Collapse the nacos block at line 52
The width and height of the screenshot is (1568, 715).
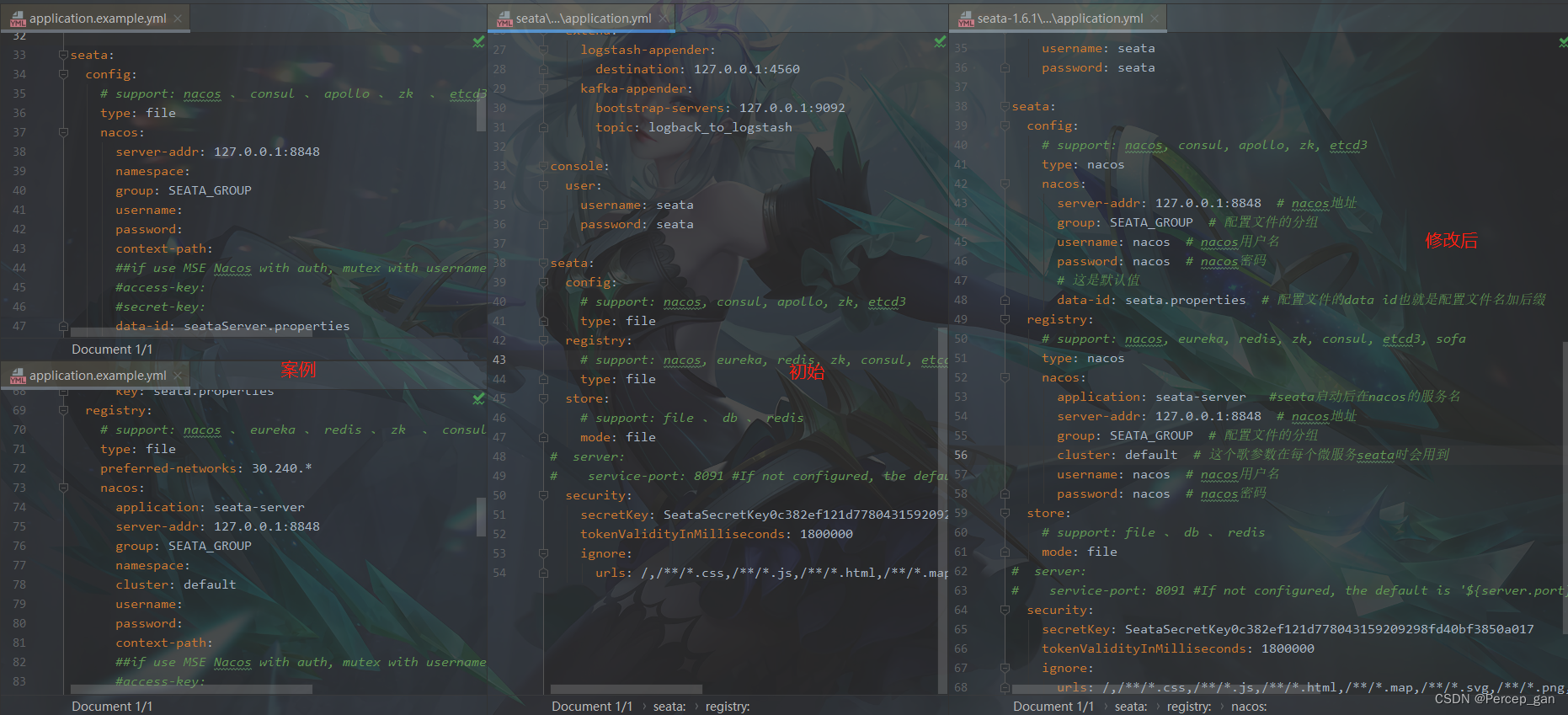[1005, 377]
